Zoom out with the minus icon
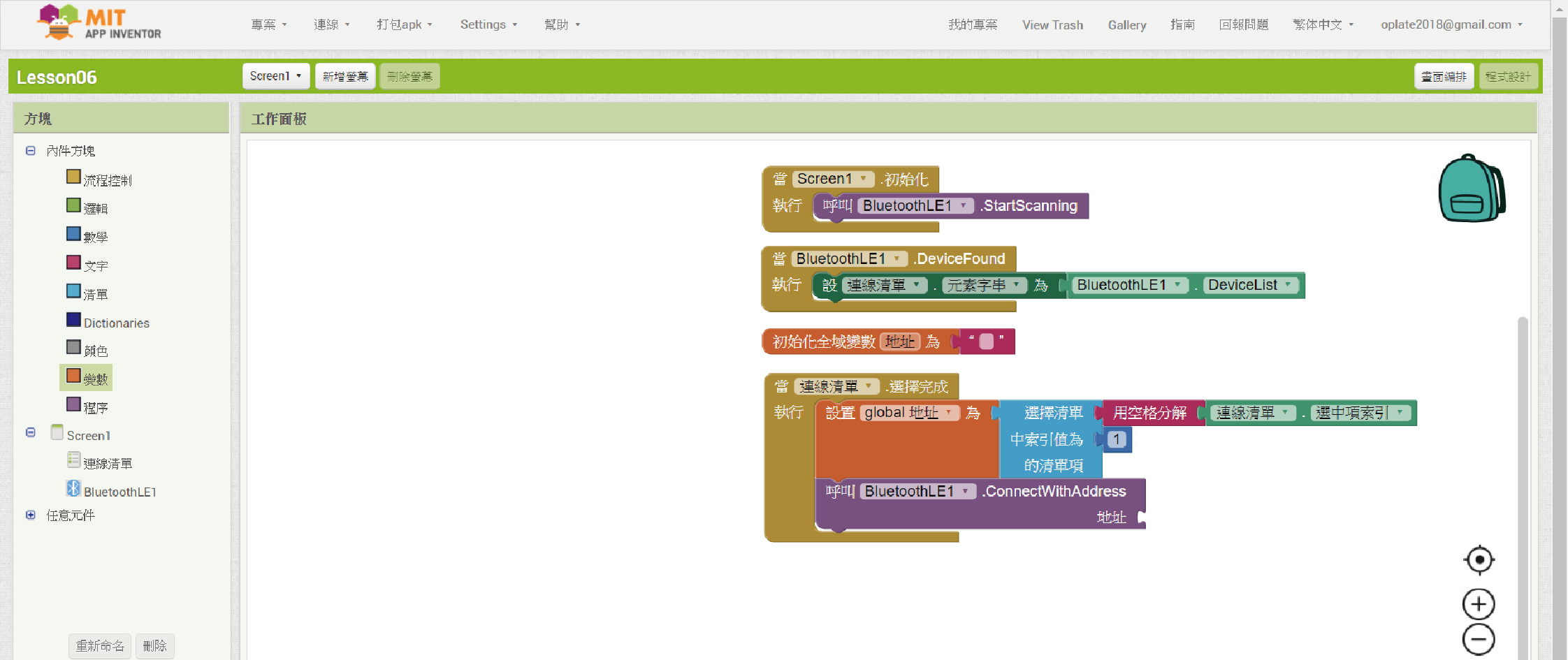The image size is (1568, 660). click(x=1479, y=639)
